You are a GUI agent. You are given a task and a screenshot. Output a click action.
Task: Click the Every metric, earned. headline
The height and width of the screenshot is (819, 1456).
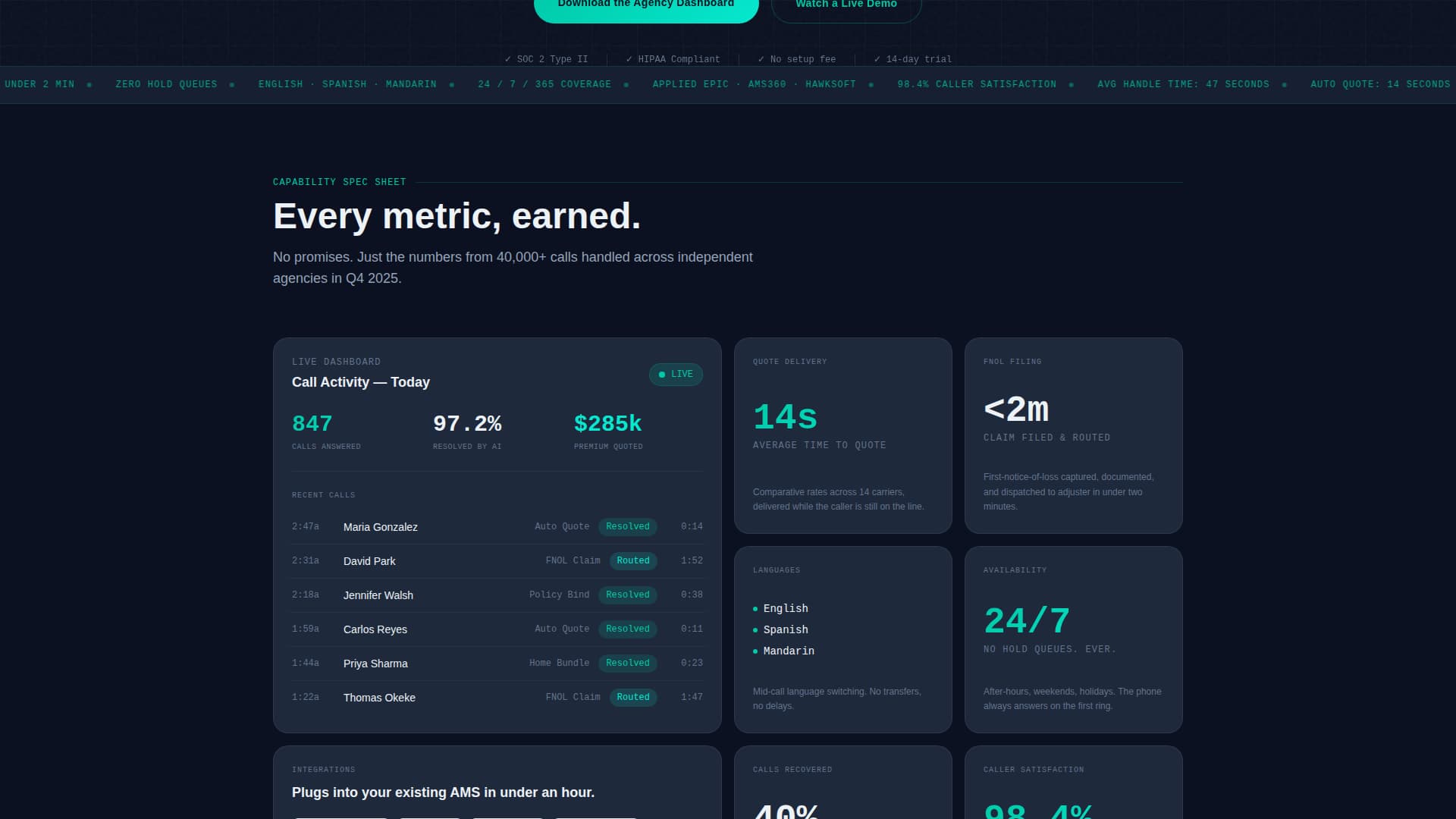point(457,216)
